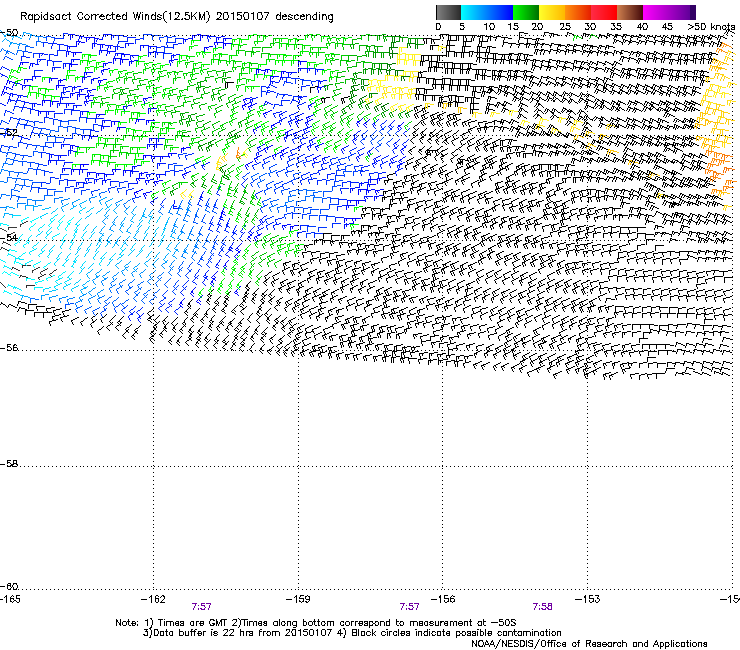Click the -156 longitude axis label
Screen dimensions: 740x650
pyautogui.click(x=443, y=599)
